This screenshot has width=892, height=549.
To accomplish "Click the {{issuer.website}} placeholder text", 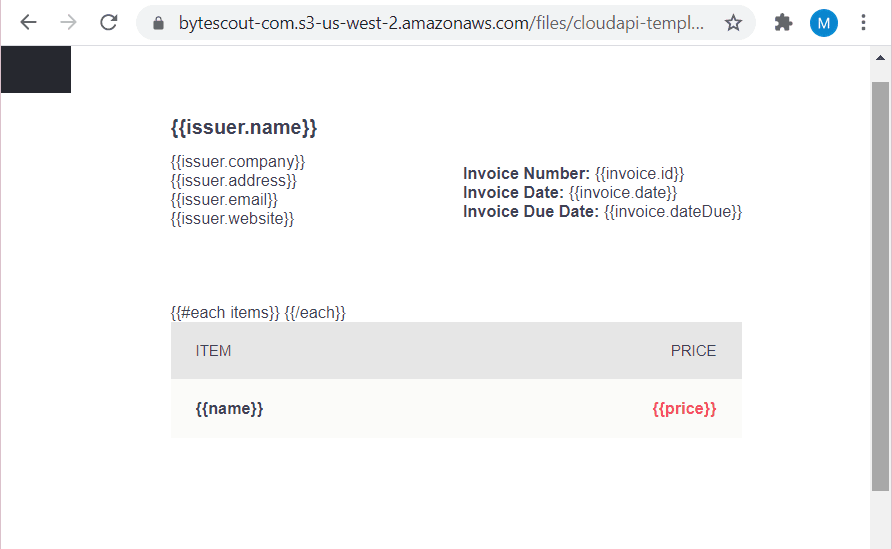I will (232, 218).
